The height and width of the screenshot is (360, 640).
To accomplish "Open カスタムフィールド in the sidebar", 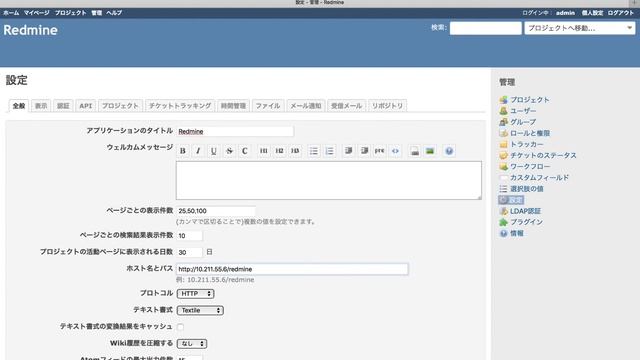I will tap(539, 178).
